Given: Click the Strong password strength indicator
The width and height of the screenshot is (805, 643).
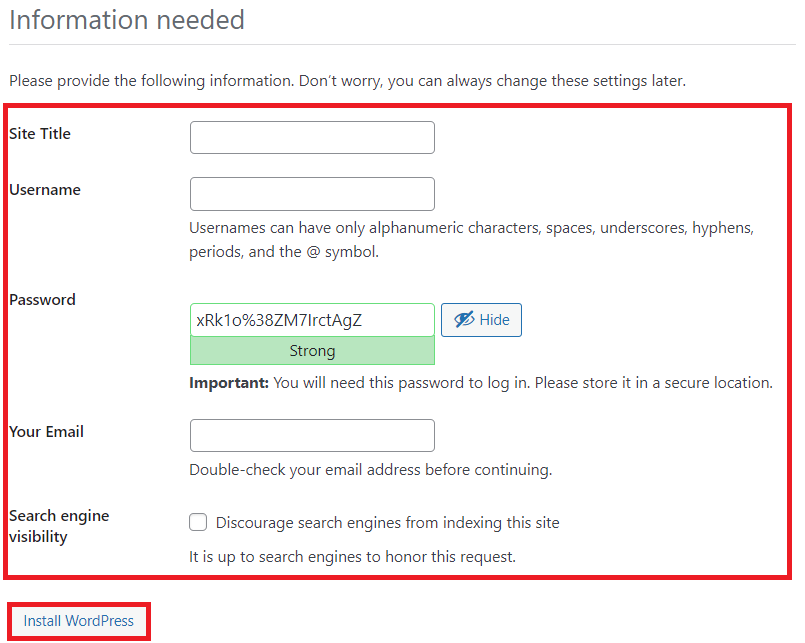Looking at the screenshot, I should [312, 351].
